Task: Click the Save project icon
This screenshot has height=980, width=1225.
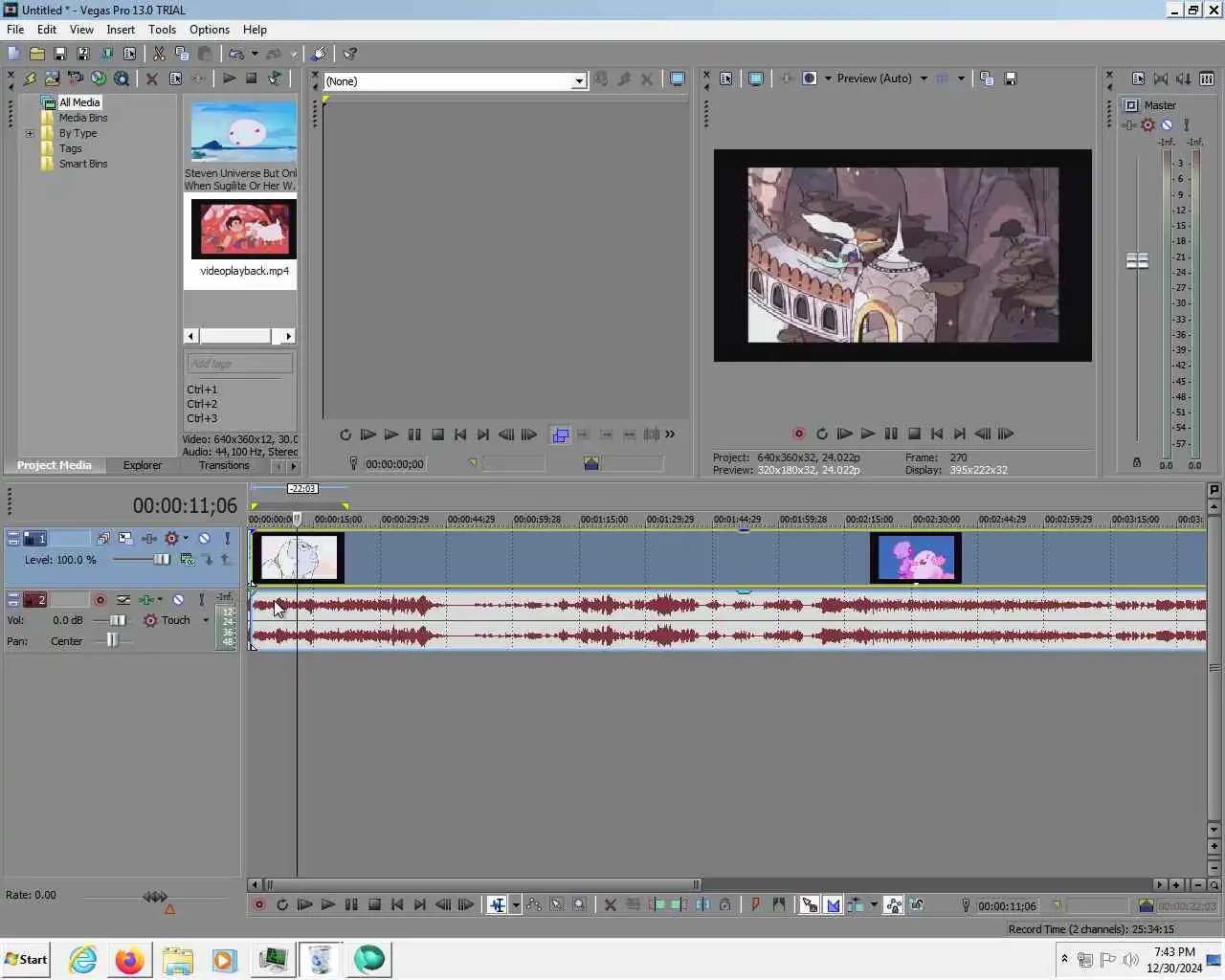Action: (59, 55)
